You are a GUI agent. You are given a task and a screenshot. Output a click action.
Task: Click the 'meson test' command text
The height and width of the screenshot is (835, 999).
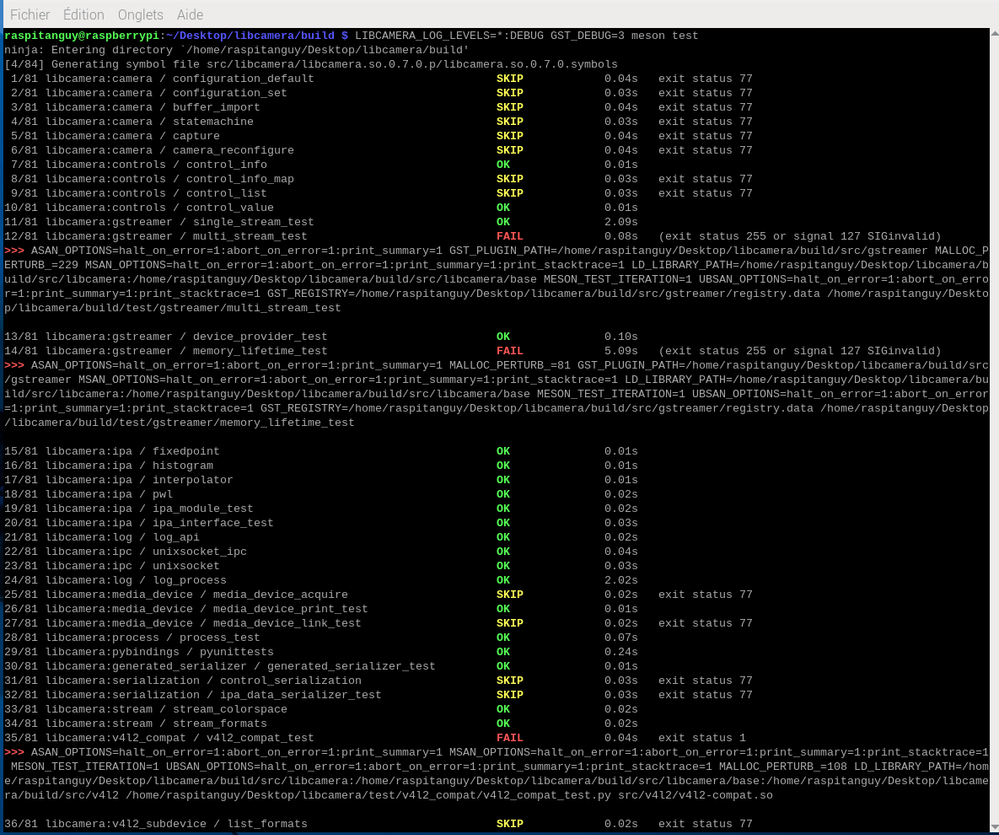point(665,36)
